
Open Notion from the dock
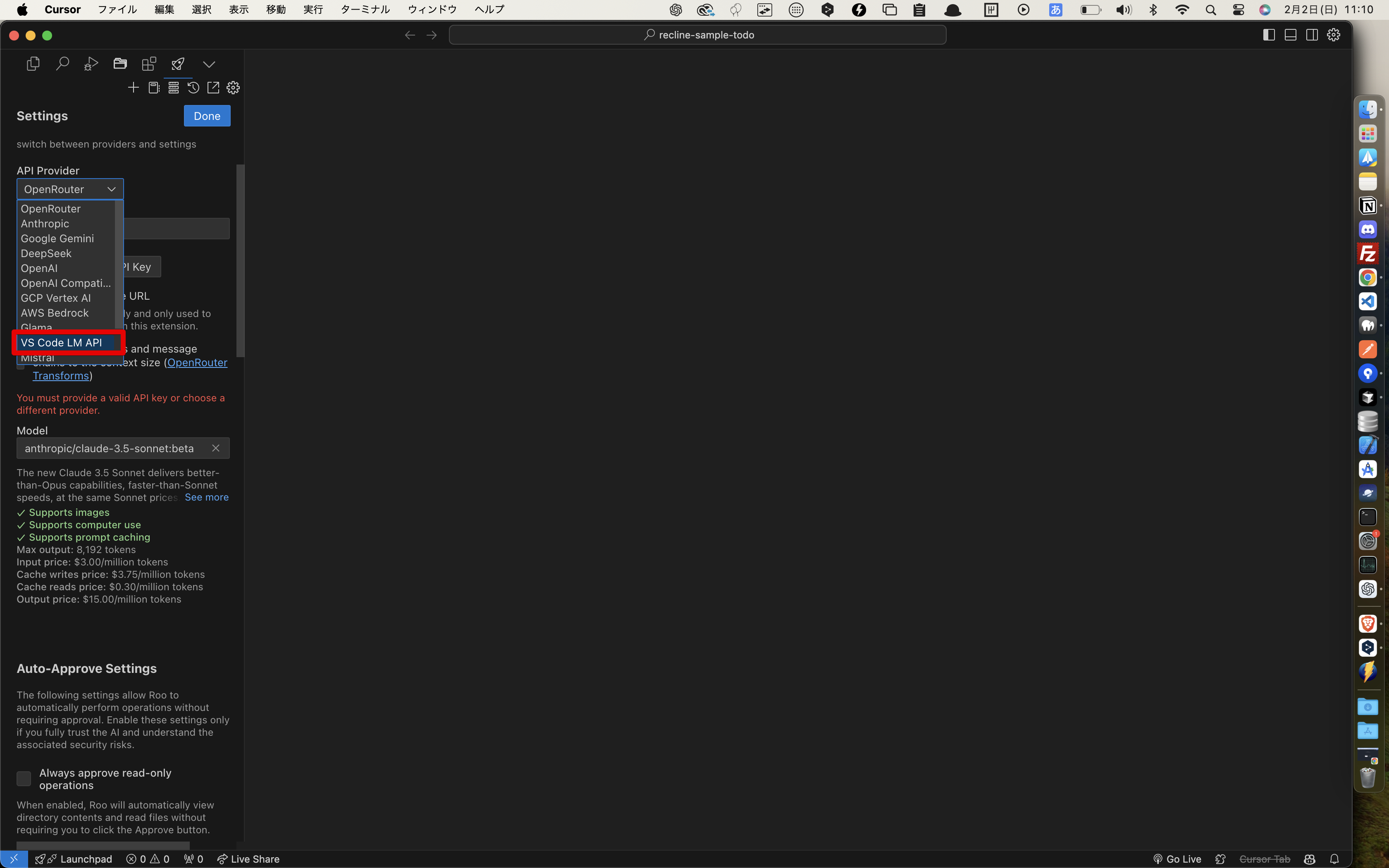coord(1368,205)
